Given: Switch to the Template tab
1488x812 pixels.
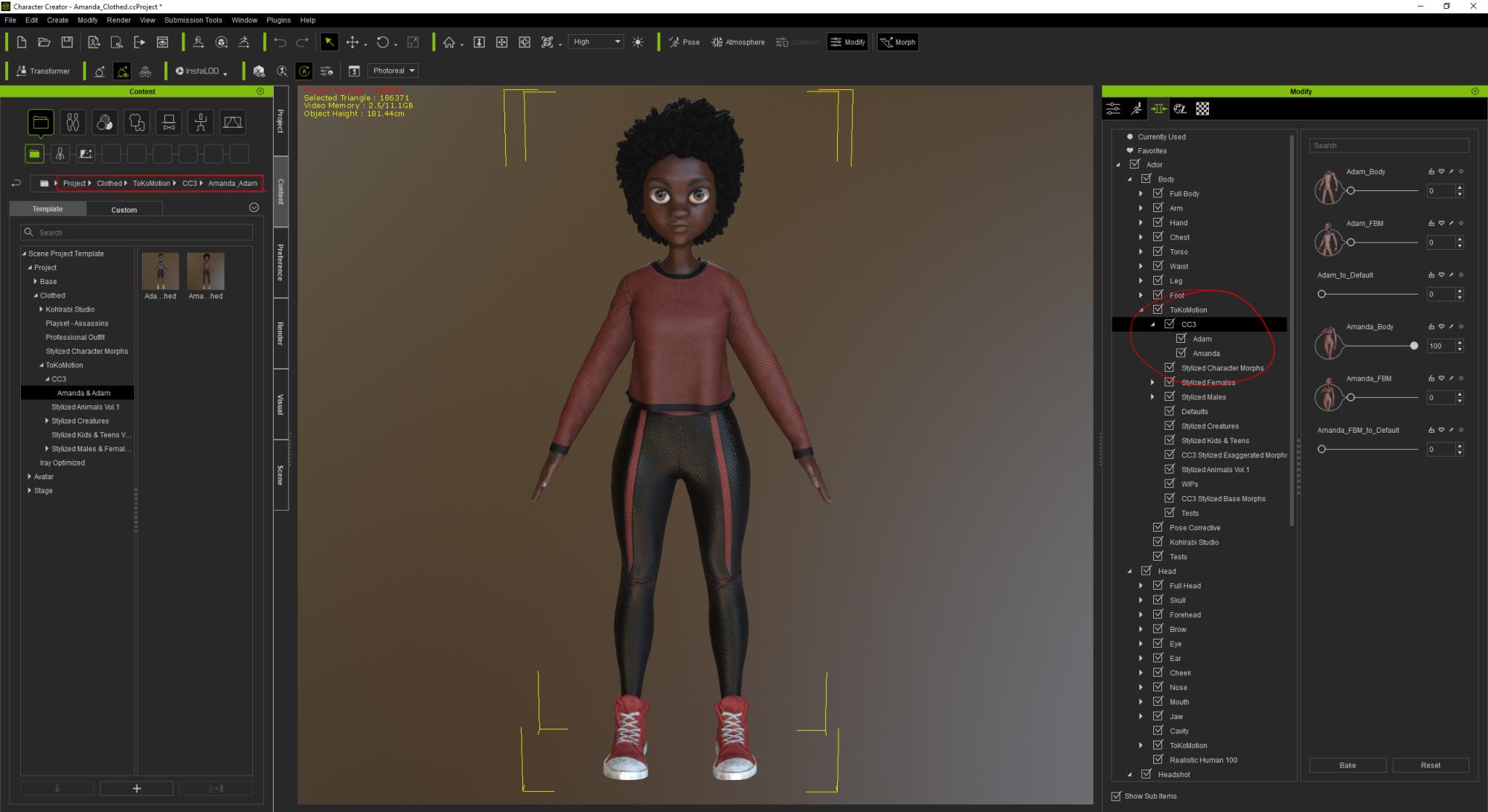Looking at the screenshot, I should pos(48,209).
